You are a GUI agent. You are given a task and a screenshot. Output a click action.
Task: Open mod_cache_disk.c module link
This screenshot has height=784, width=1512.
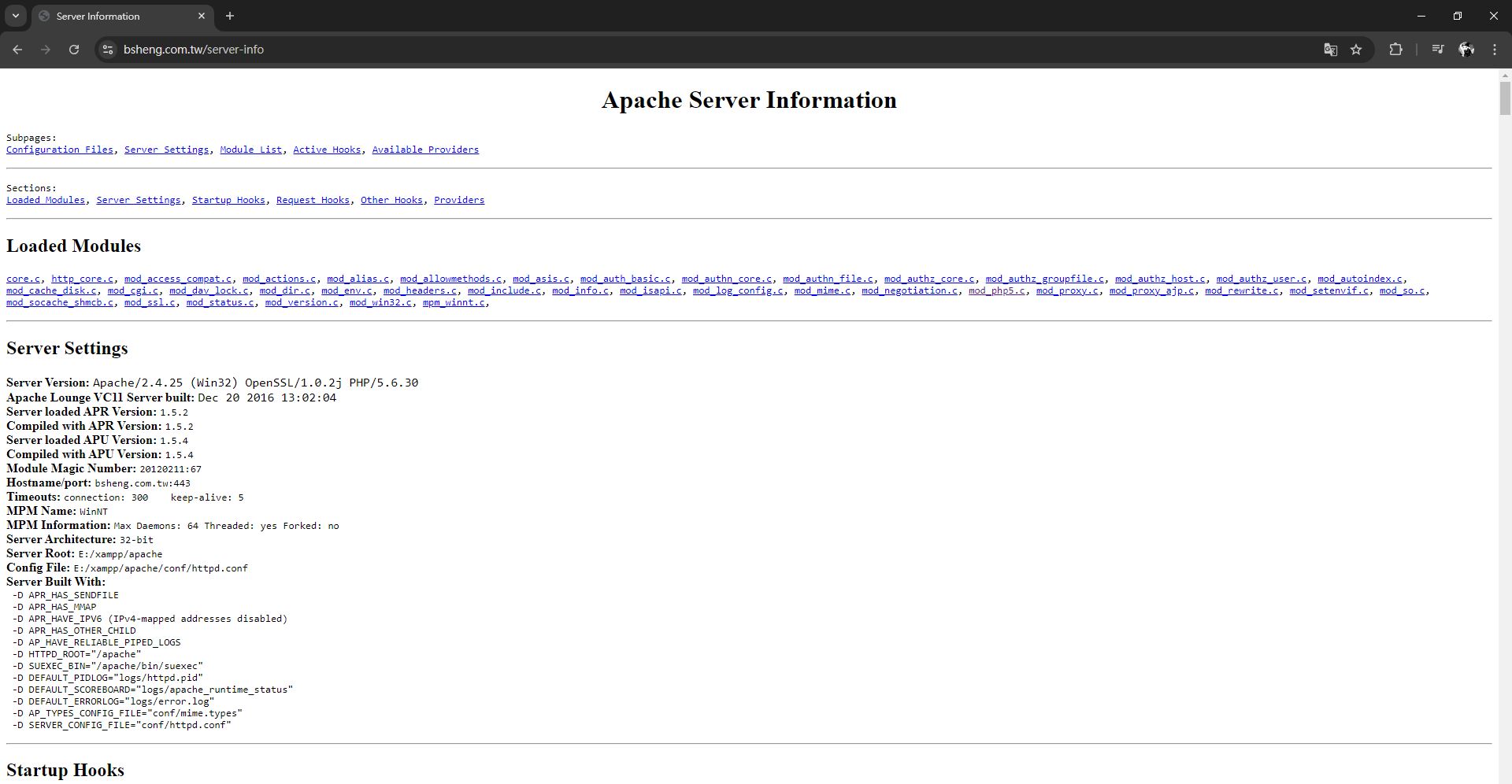pyautogui.click(x=52, y=290)
